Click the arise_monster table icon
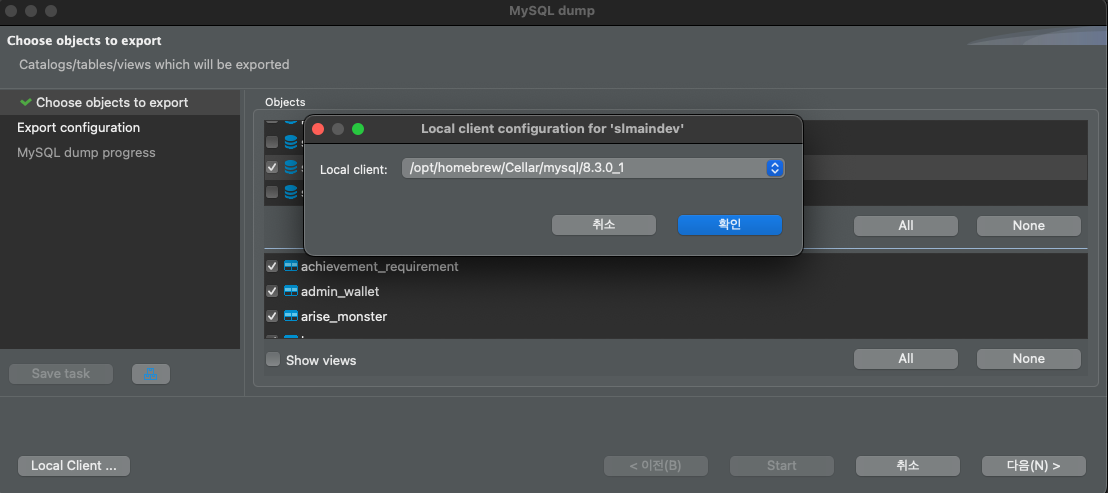Screen dimensions: 1108x493 pyautogui.click(x=290, y=316)
